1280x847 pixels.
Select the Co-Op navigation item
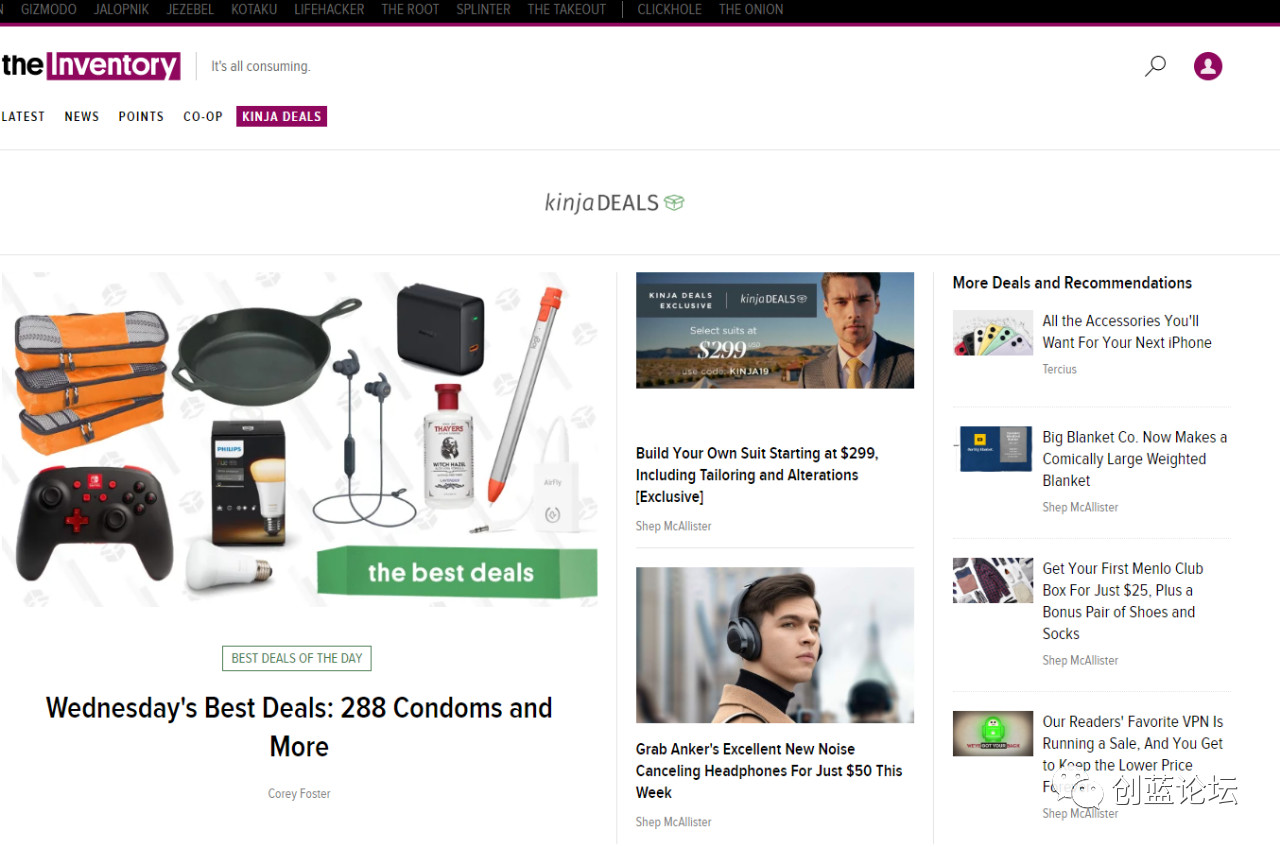[203, 117]
